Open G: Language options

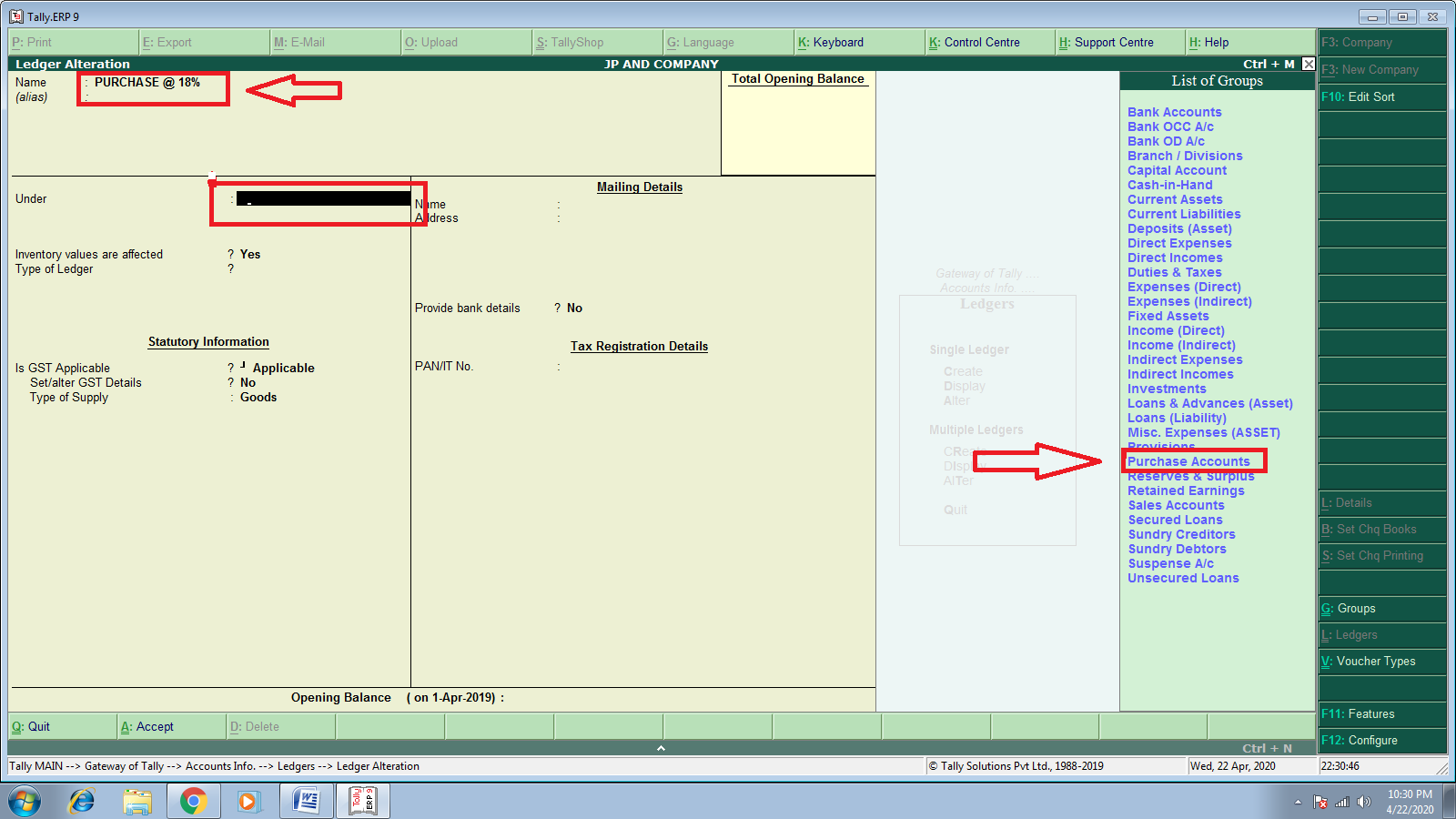click(x=728, y=42)
